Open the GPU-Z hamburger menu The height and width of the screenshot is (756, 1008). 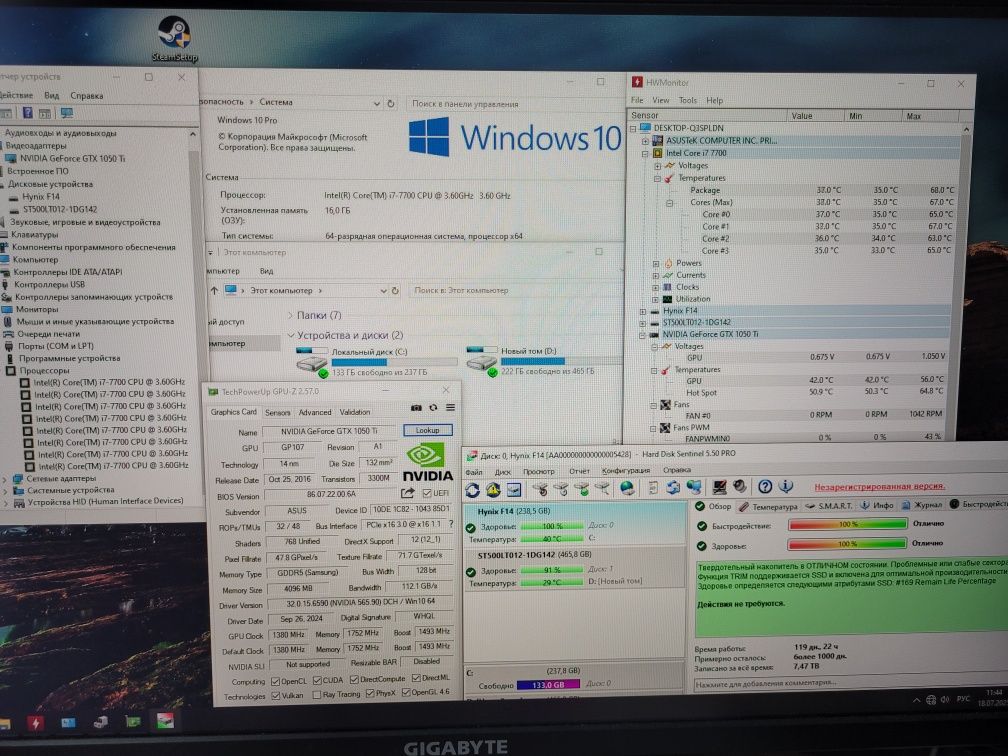[451, 408]
